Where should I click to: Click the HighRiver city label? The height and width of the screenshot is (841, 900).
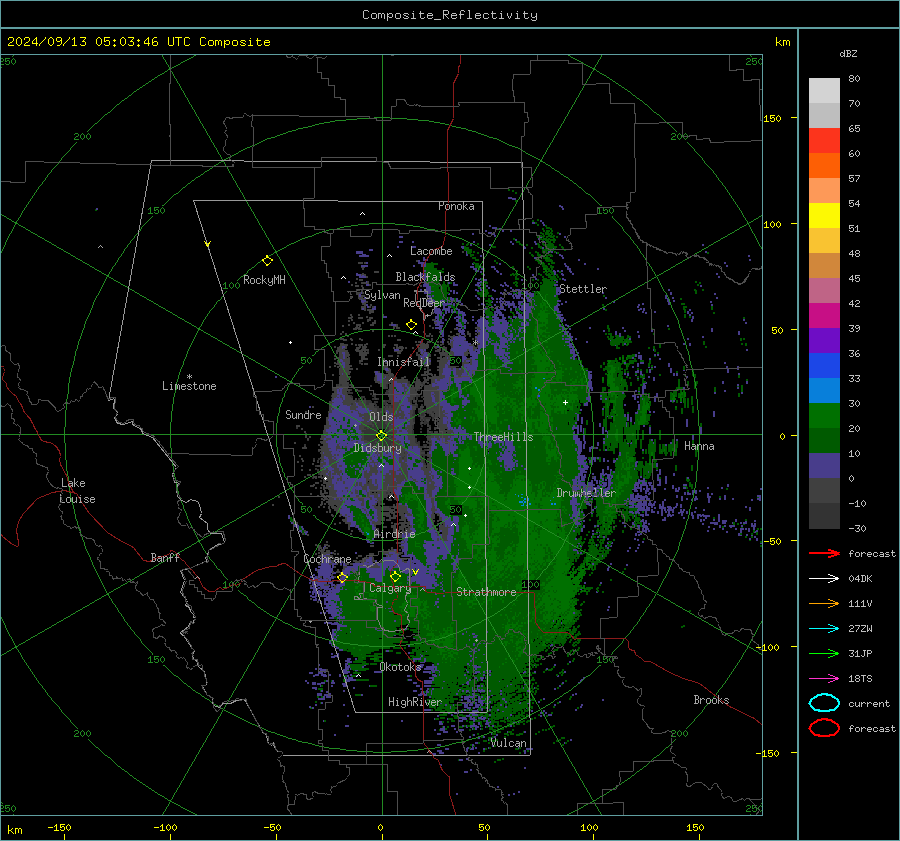tap(414, 702)
